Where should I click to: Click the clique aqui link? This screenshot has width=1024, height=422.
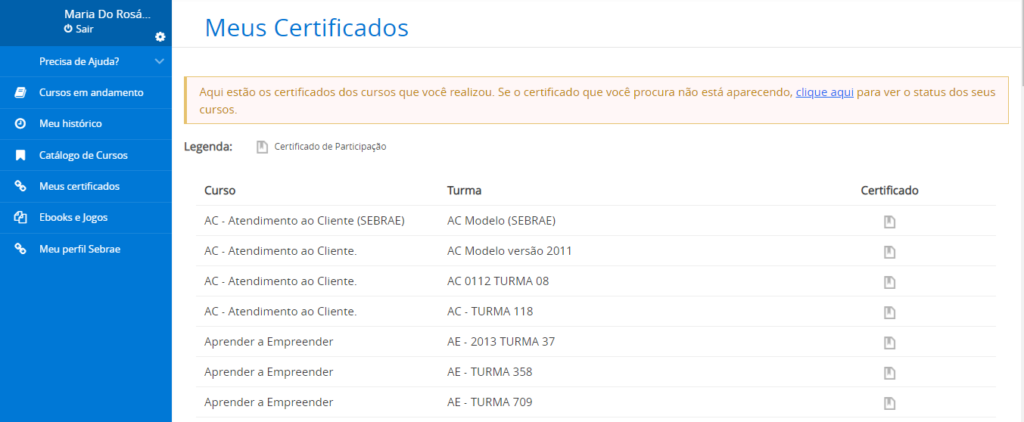coord(824,93)
